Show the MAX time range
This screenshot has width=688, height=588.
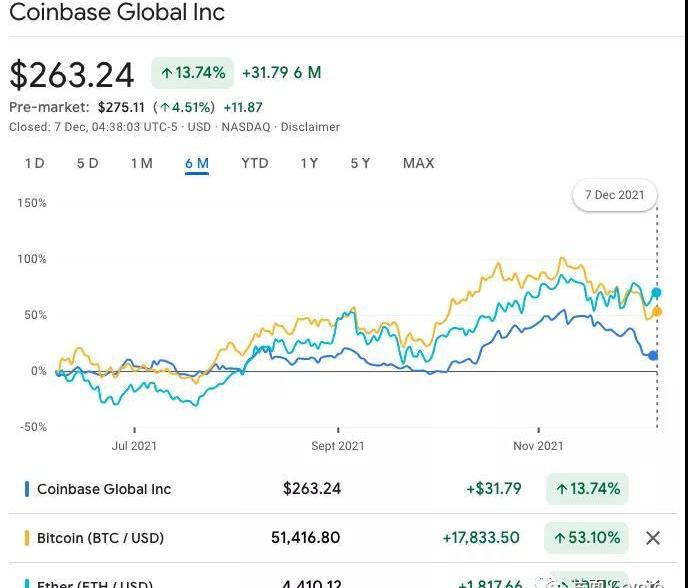click(418, 163)
